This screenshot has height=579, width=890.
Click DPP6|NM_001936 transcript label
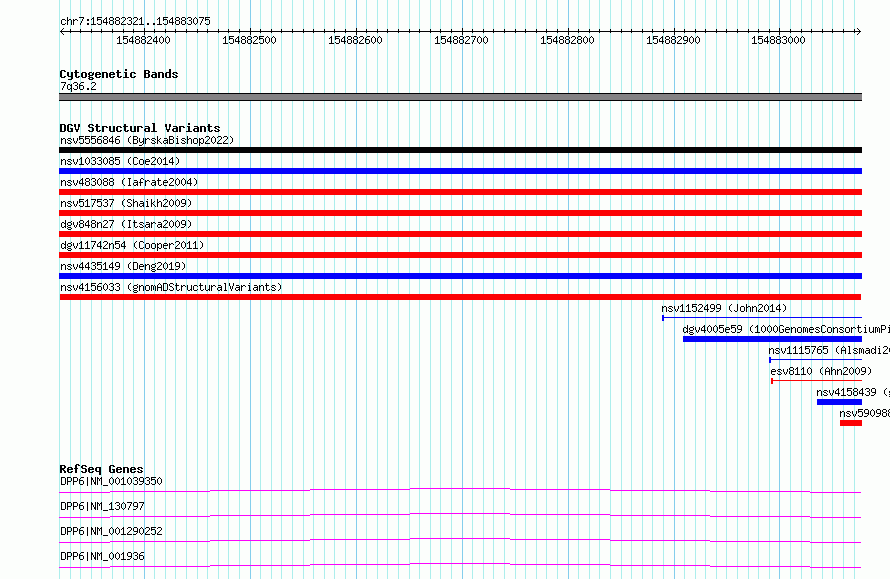102,556
